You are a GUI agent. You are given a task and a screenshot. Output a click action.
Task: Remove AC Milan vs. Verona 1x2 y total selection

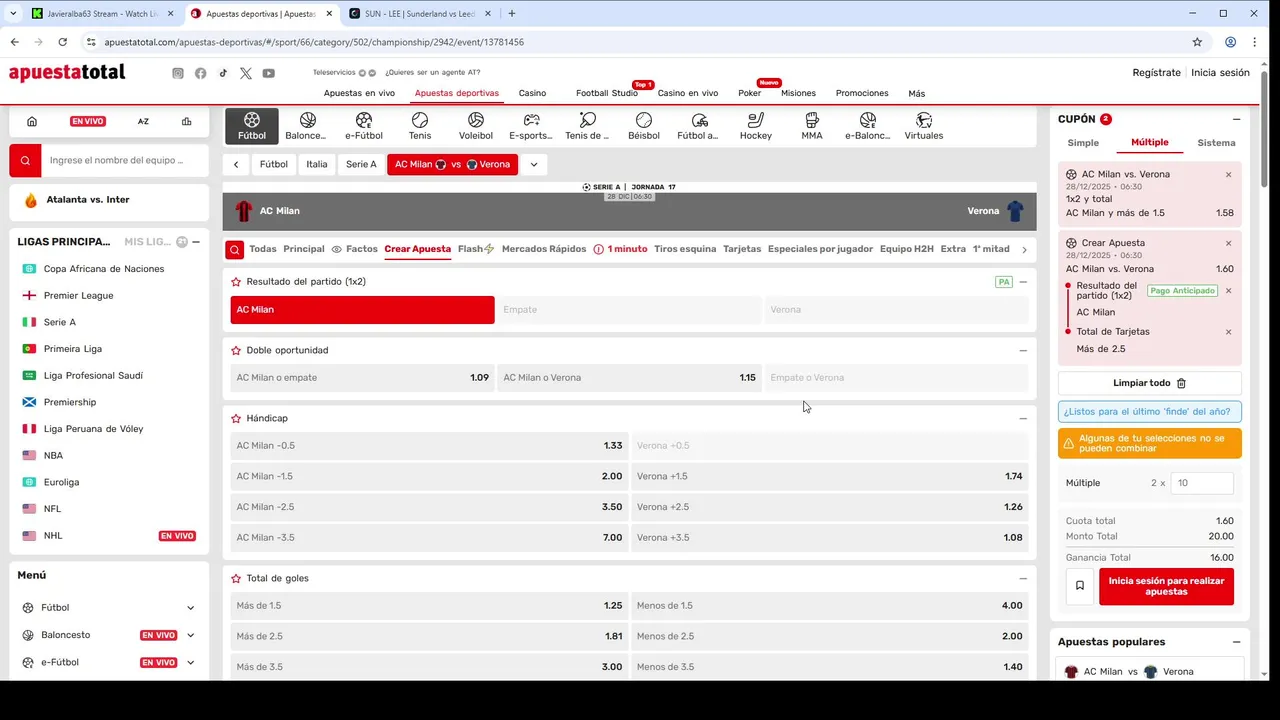(x=1229, y=175)
